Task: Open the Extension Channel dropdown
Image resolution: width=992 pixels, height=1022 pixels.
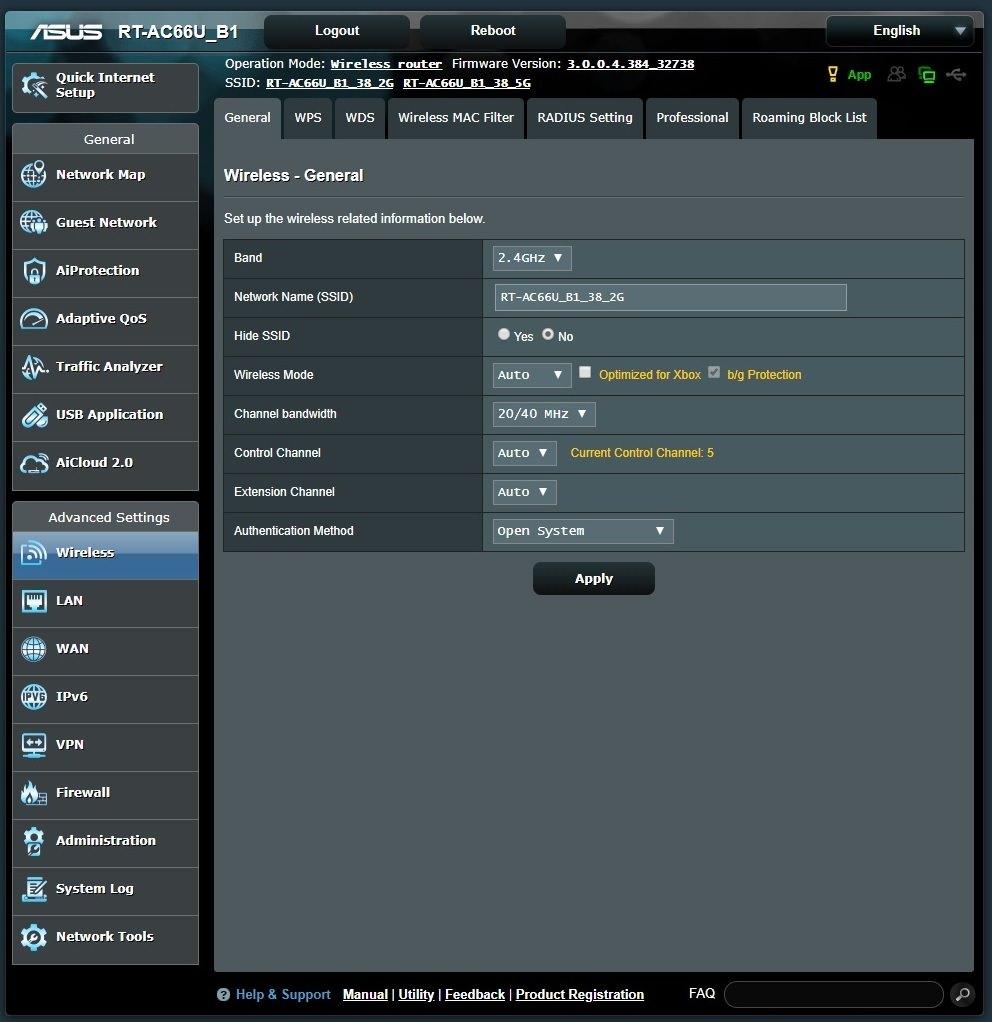Action: [525, 493]
